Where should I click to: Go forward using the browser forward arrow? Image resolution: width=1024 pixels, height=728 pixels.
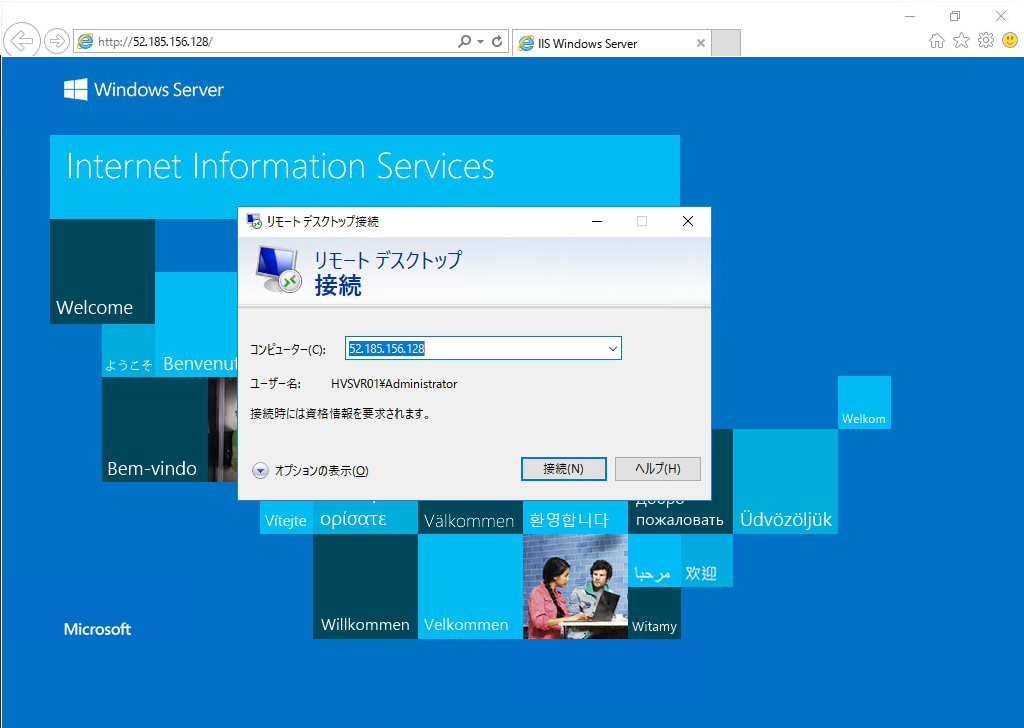tap(57, 42)
